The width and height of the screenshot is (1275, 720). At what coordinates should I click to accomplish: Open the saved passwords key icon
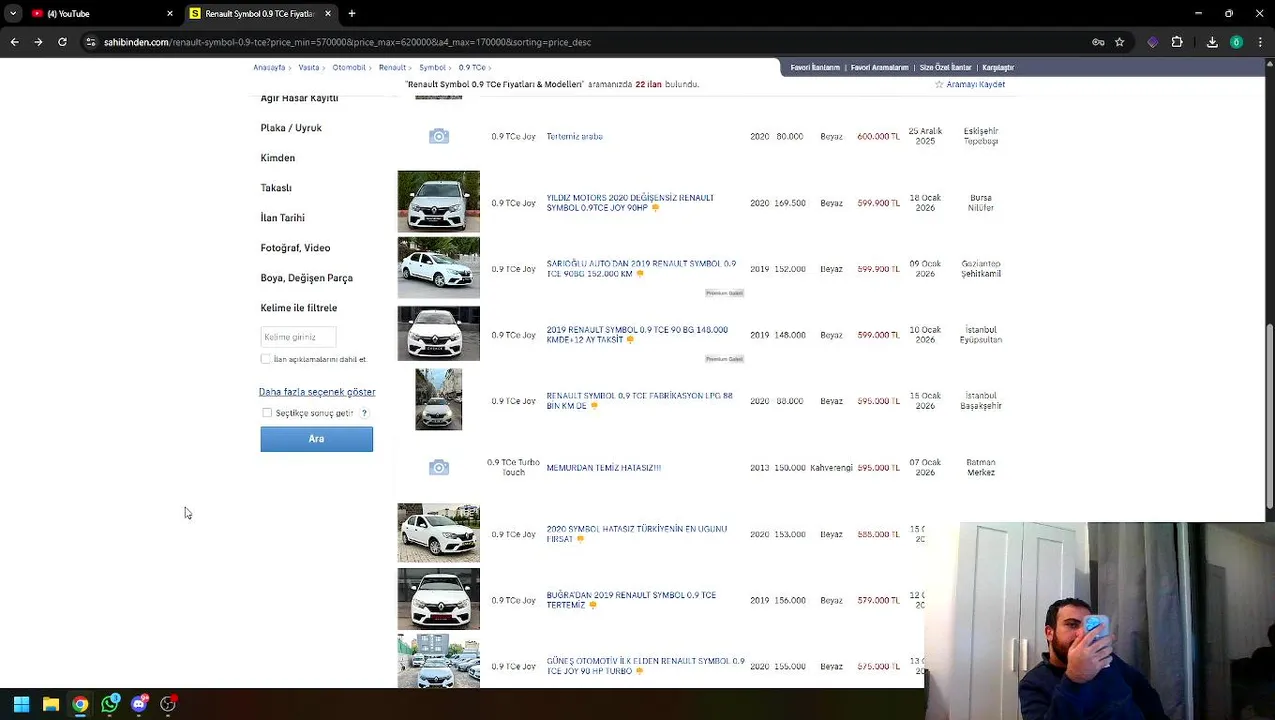(x=1098, y=42)
